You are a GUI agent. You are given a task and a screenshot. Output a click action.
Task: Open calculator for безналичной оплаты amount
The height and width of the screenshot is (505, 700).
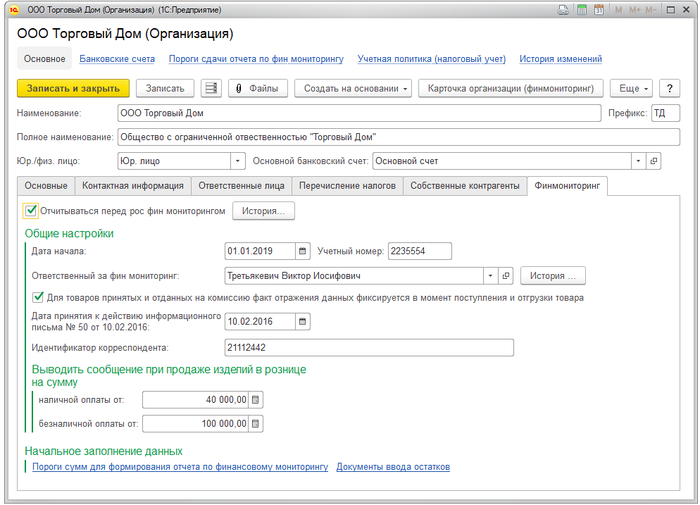click(x=255, y=424)
